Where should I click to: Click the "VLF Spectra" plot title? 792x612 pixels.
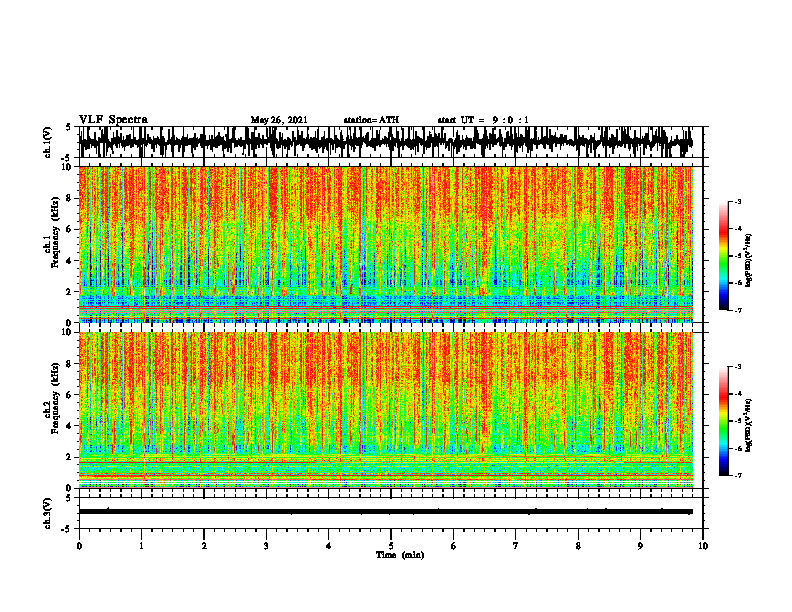[113, 120]
